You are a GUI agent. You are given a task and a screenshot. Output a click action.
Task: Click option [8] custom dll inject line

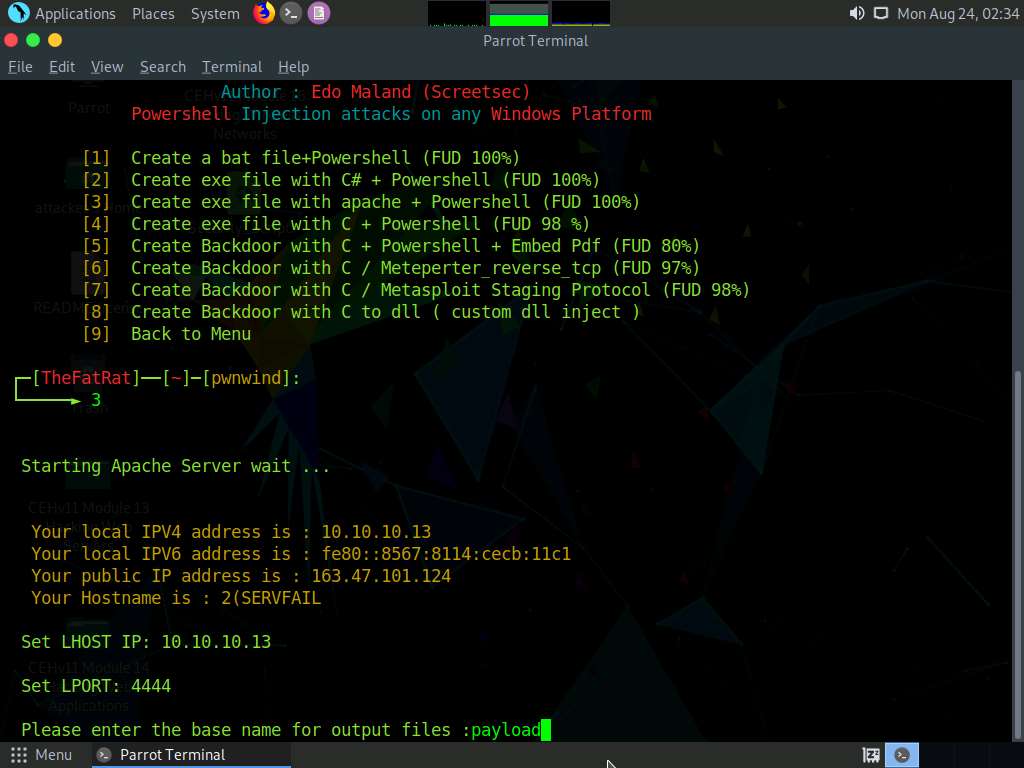[x=361, y=312]
